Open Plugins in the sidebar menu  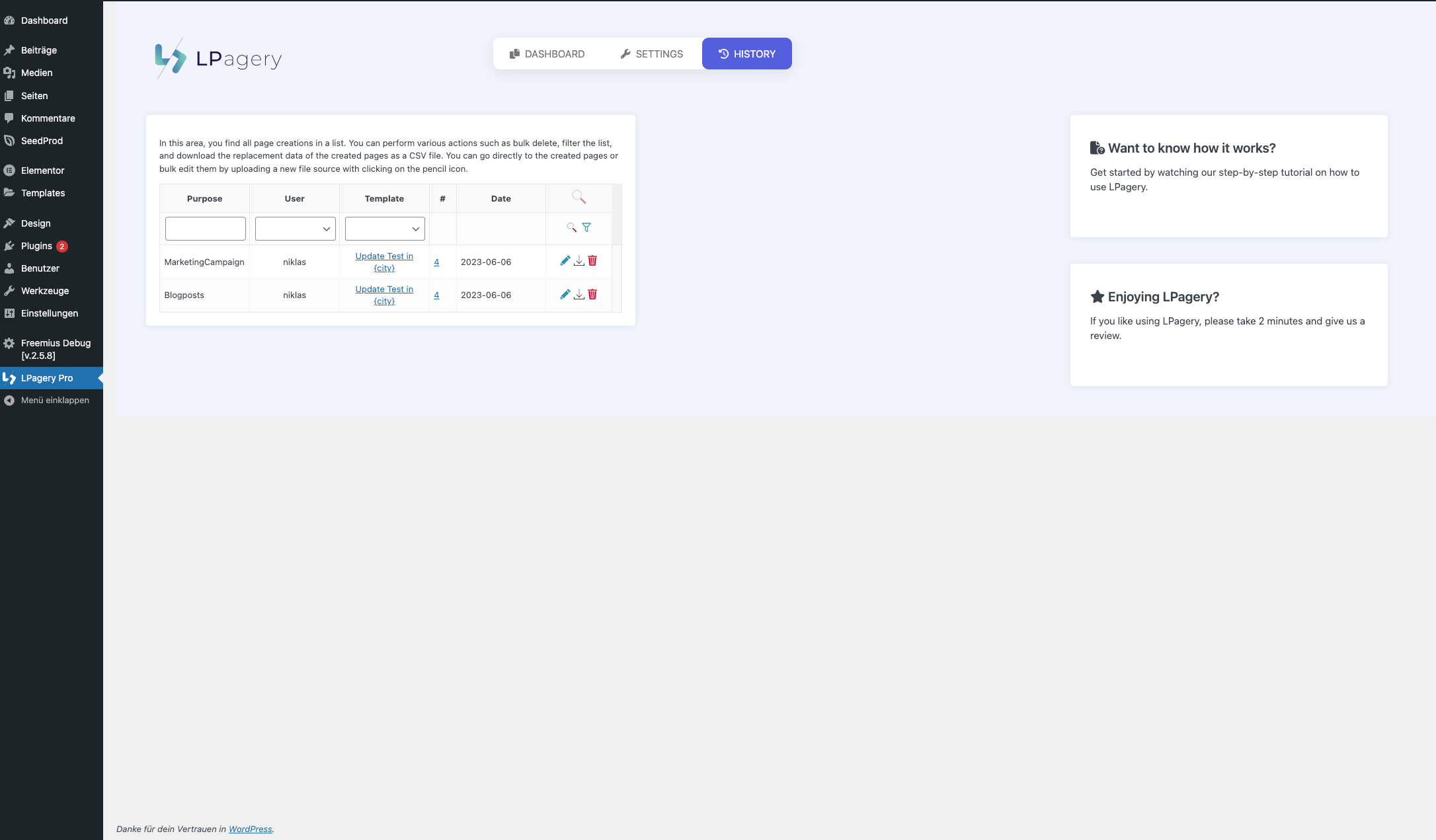(36, 246)
